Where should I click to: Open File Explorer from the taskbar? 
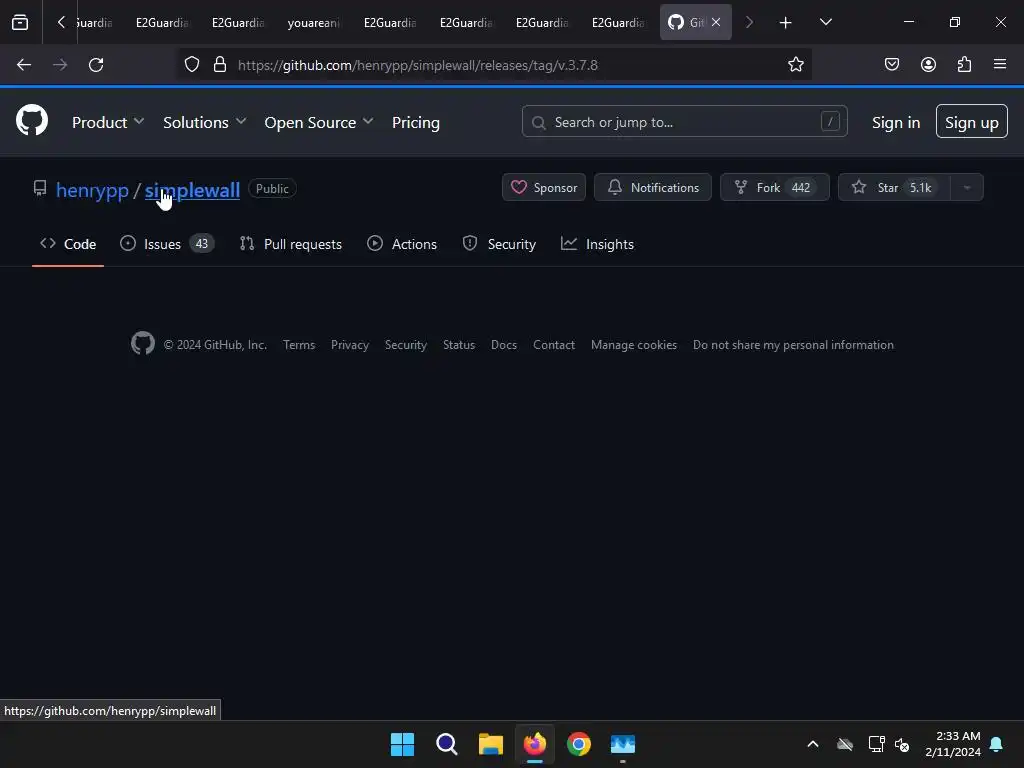tap(490, 744)
